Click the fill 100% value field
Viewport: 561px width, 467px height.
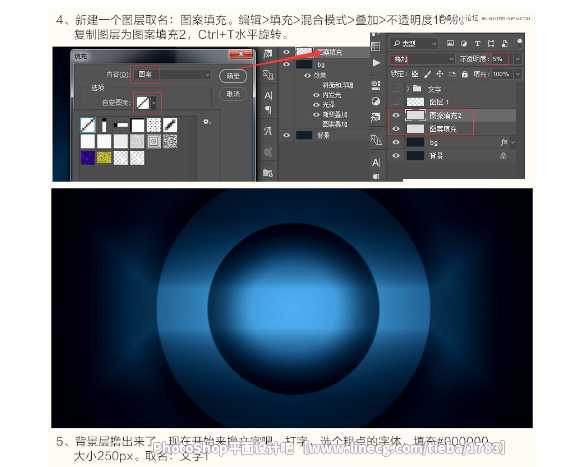501,74
